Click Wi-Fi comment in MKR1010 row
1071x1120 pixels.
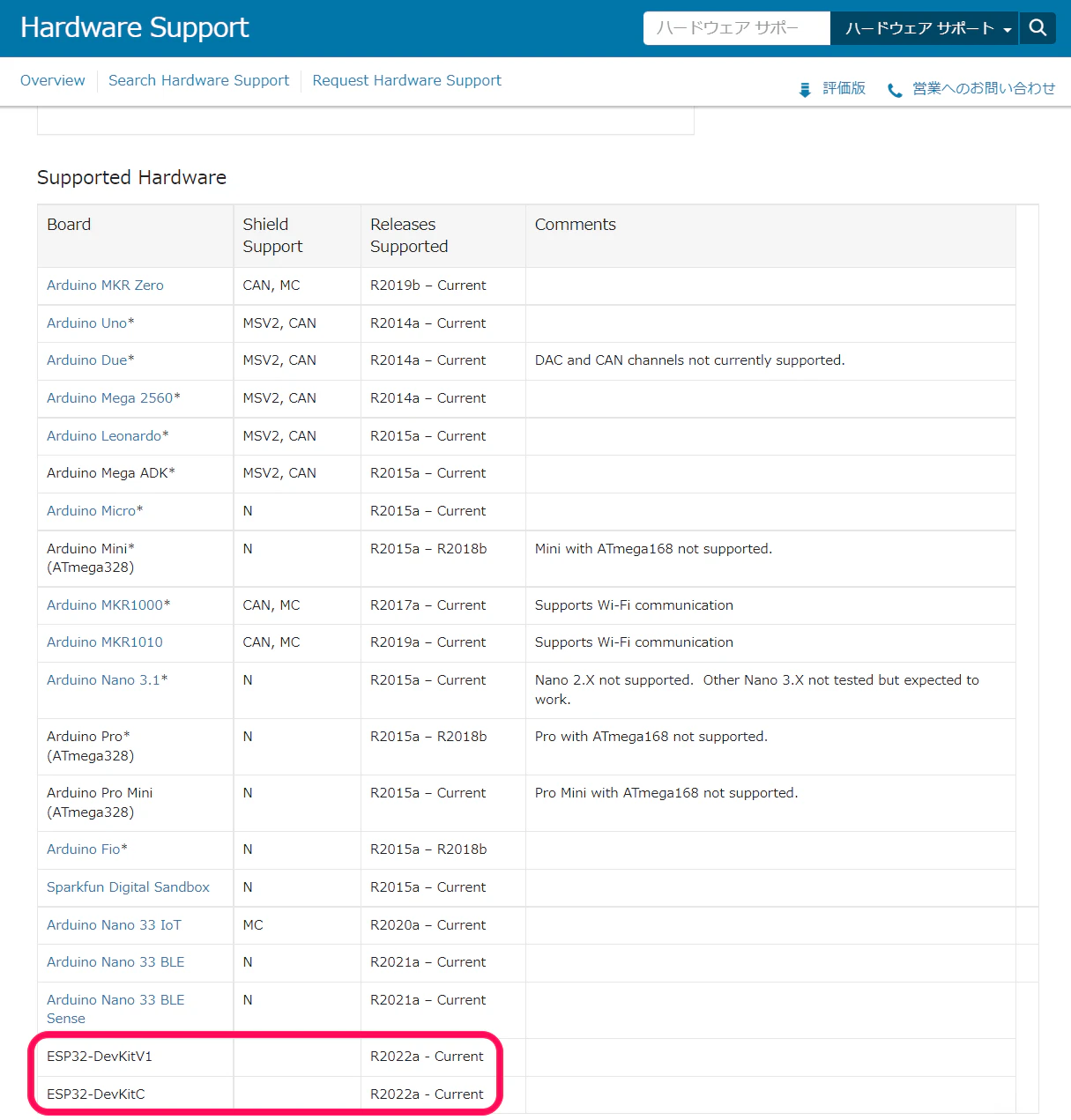634,642
